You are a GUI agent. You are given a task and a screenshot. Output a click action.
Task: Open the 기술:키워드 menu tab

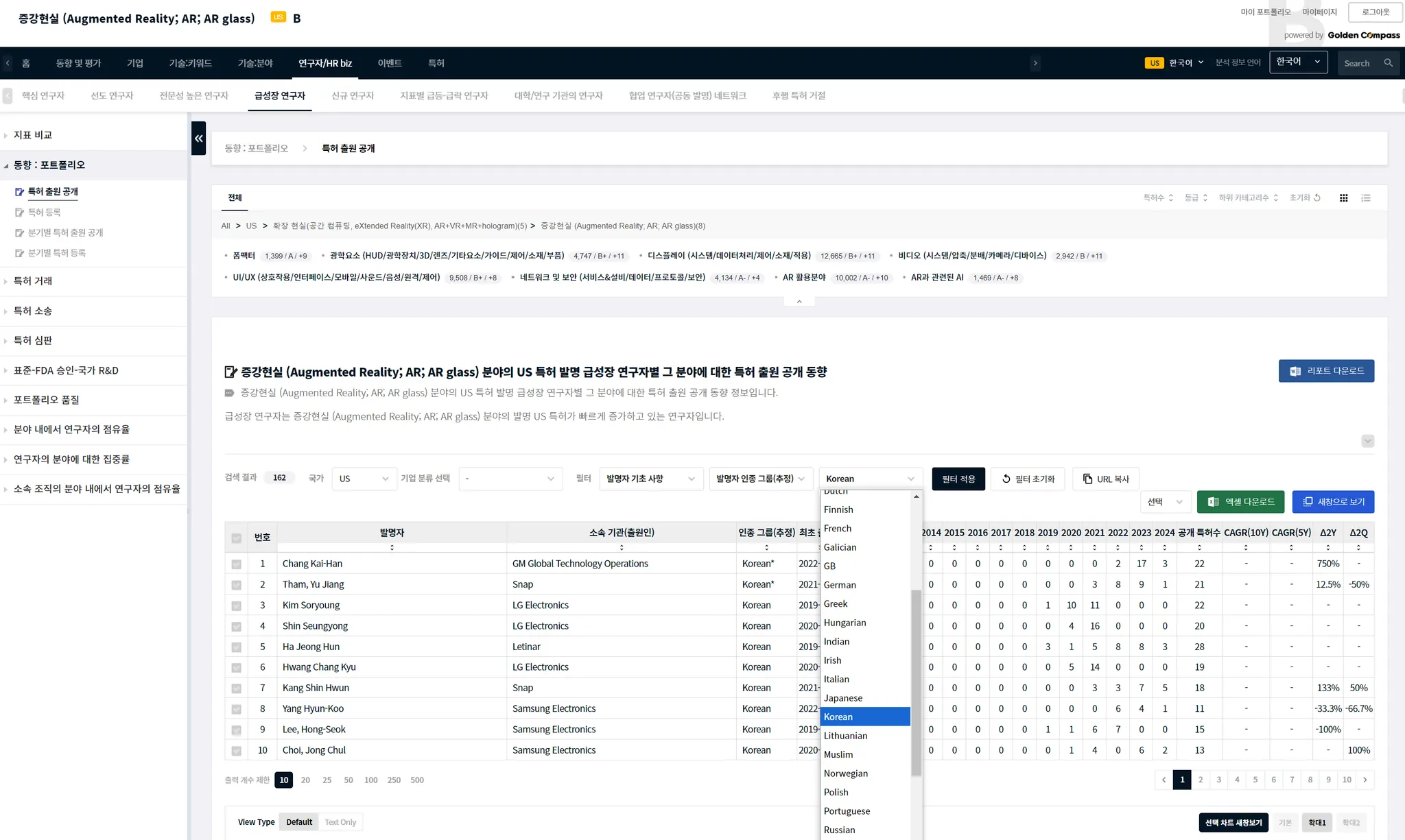[190, 63]
